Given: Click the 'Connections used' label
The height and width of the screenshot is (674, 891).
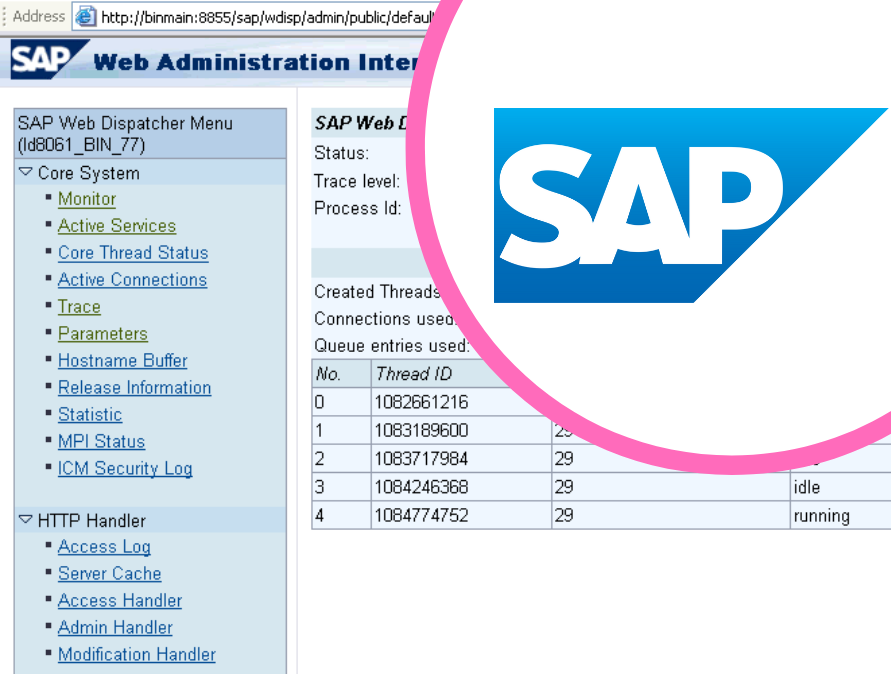Looking at the screenshot, I should click(385, 319).
